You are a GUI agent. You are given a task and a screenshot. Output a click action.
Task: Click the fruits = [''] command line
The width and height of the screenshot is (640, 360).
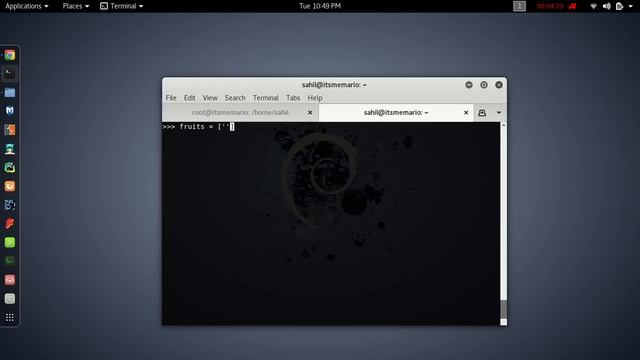[198, 127]
